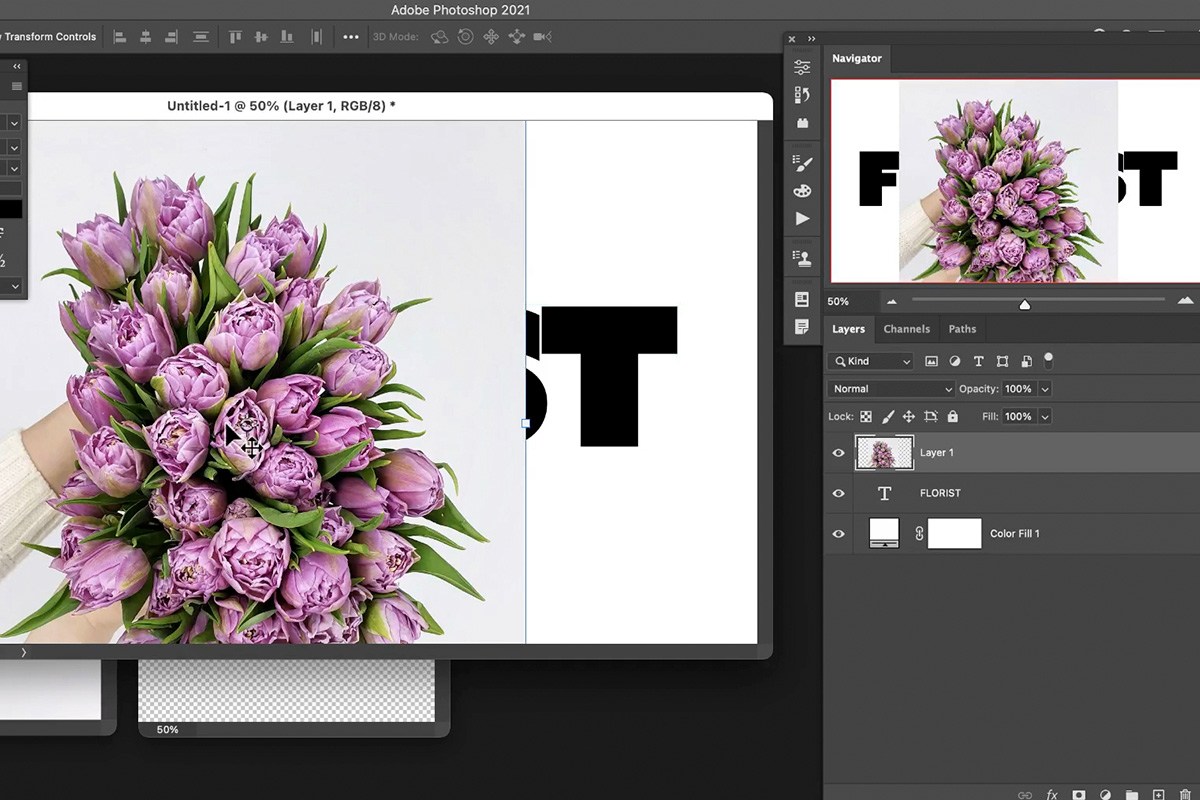Switch to the Channels tab
This screenshot has width=1200, height=800.
[907, 329]
